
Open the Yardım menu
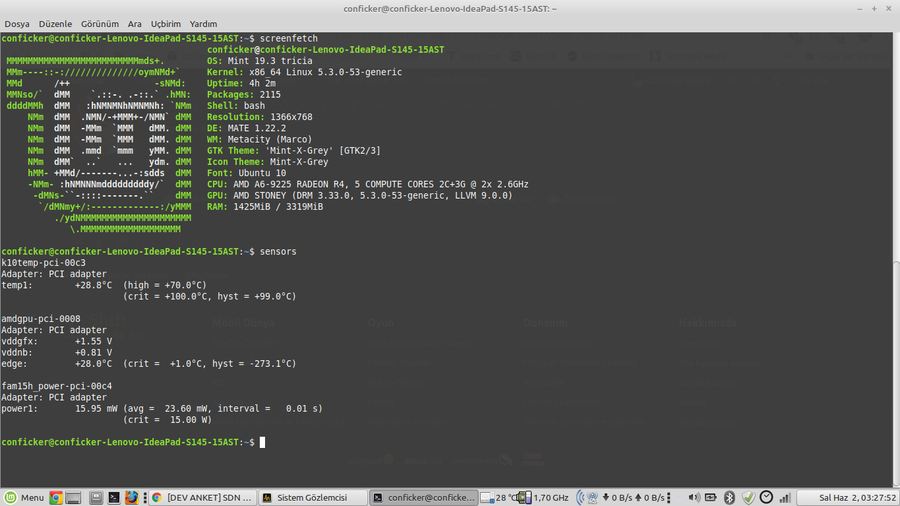(x=203, y=24)
